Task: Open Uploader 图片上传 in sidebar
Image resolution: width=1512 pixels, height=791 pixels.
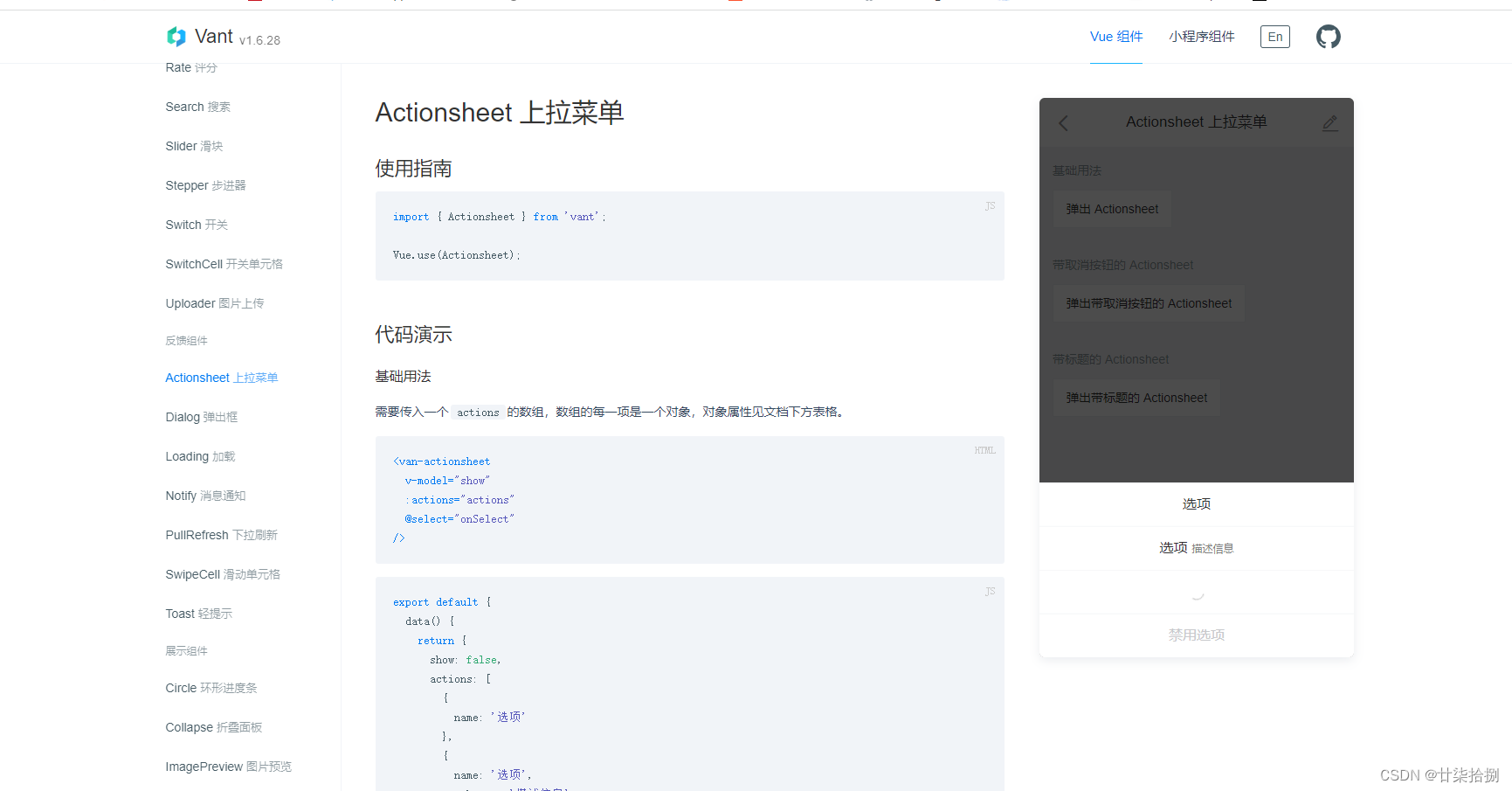Action: 215,303
